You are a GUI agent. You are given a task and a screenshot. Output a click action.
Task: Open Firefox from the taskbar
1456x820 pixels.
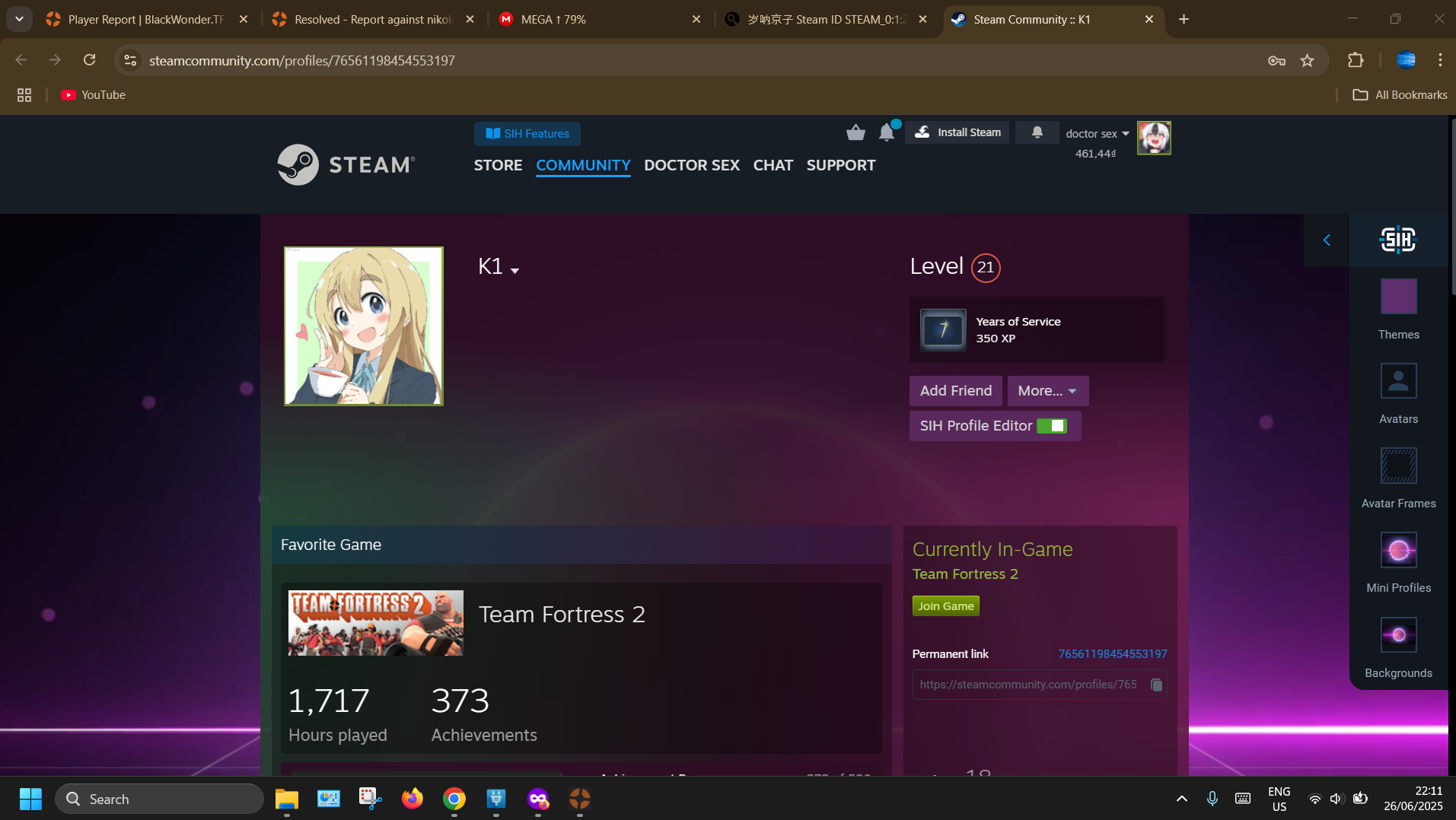pyautogui.click(x=413, y=799)
